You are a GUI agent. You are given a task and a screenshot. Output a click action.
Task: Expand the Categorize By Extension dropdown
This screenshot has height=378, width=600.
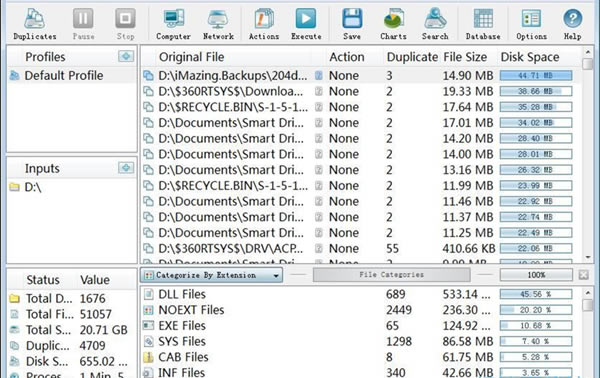(x=212, y=275)
